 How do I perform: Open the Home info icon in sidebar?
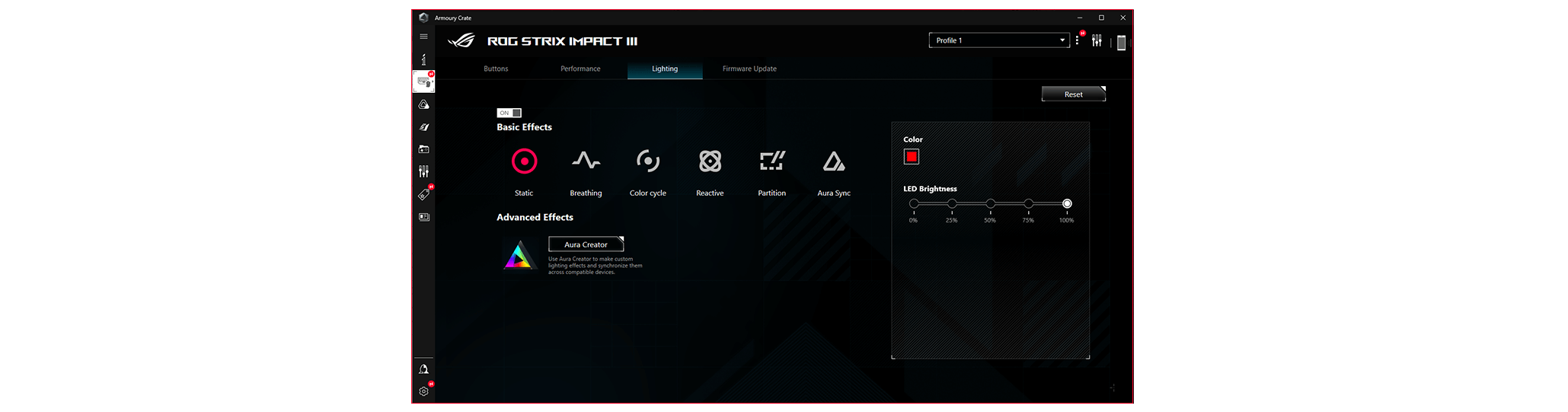click(x=423, y=59)
